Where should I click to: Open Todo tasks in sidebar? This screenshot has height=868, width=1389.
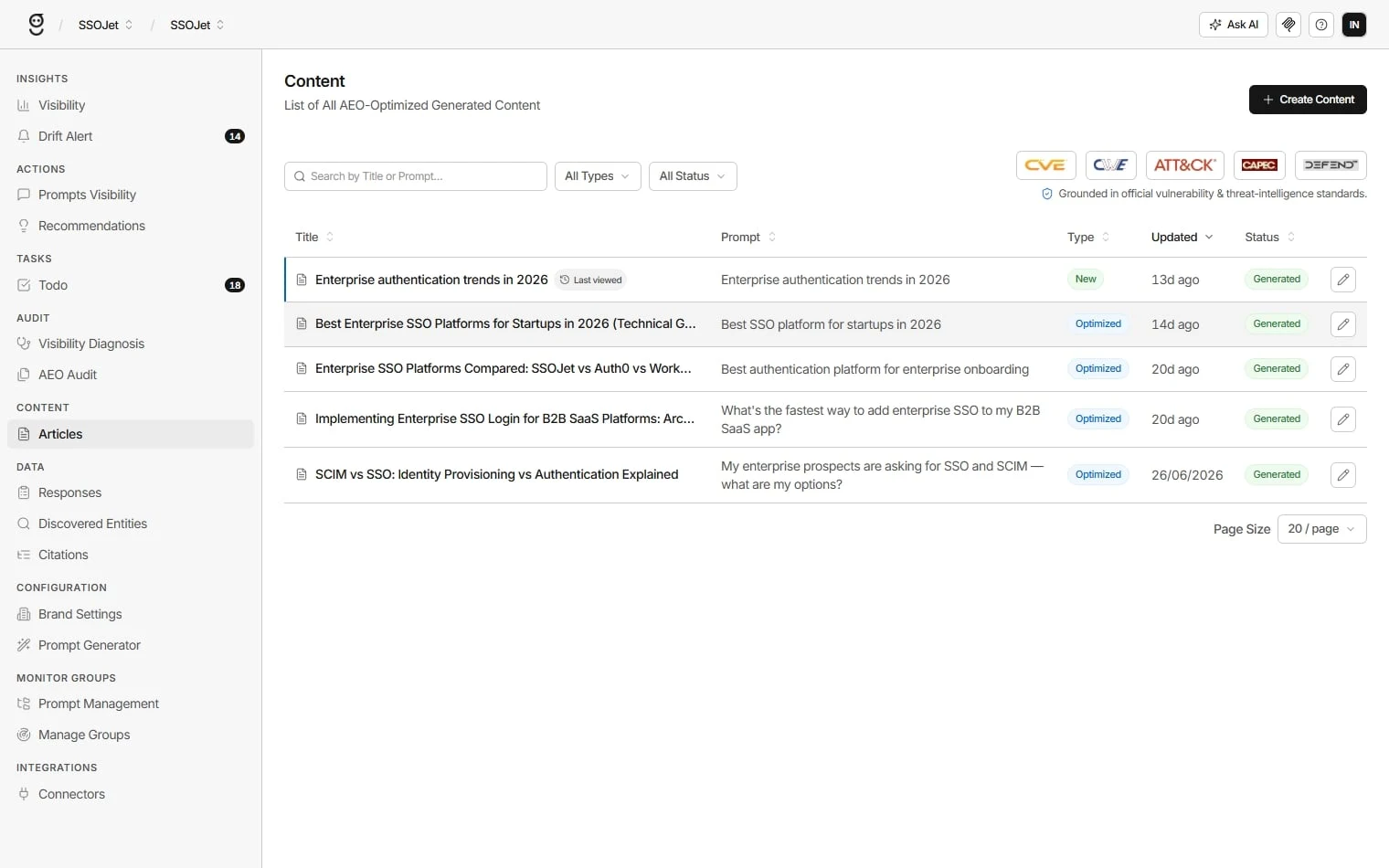coord(131,285)
